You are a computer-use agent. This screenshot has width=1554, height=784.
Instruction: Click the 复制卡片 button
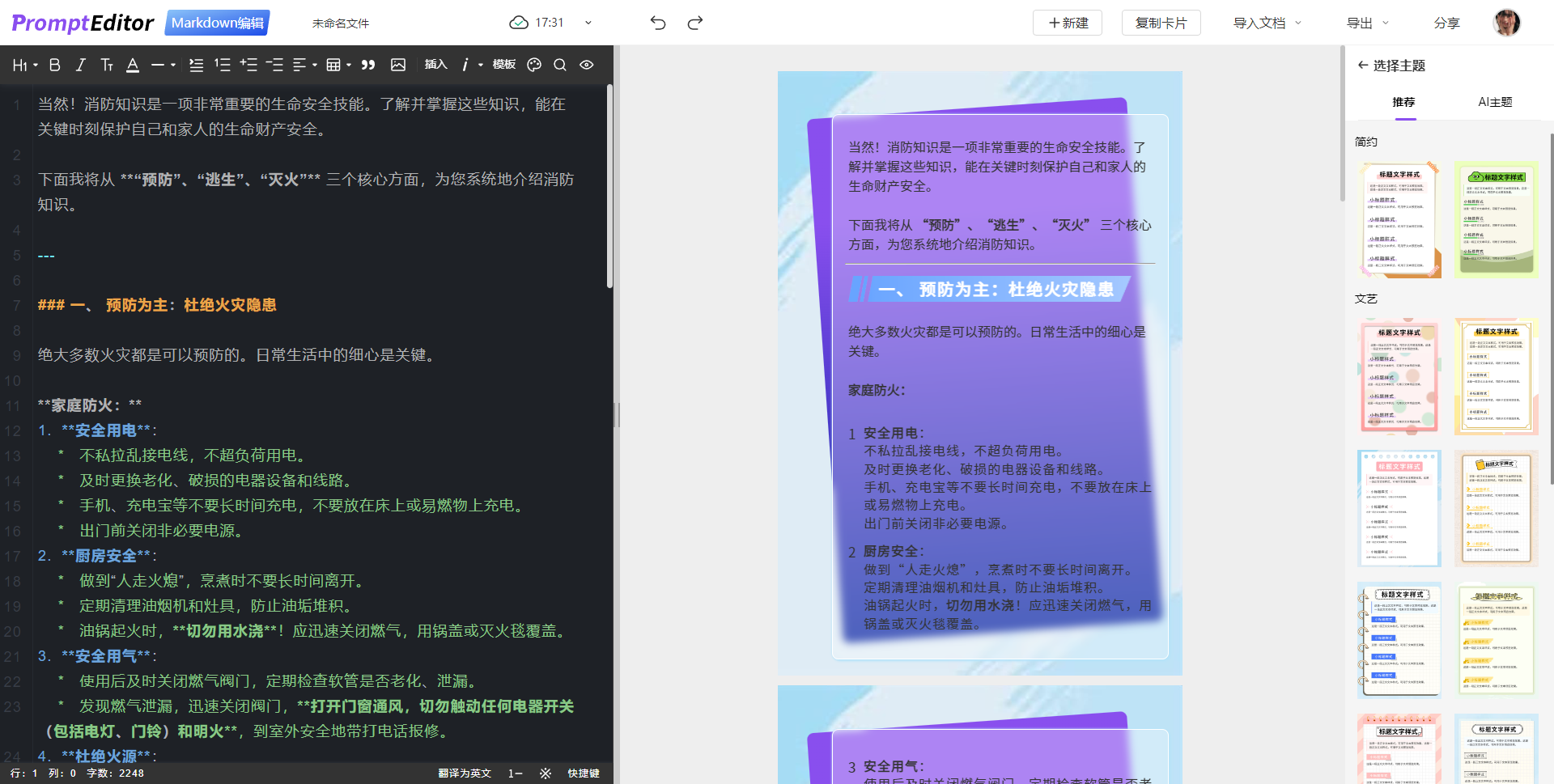[x=1161, y=23]
